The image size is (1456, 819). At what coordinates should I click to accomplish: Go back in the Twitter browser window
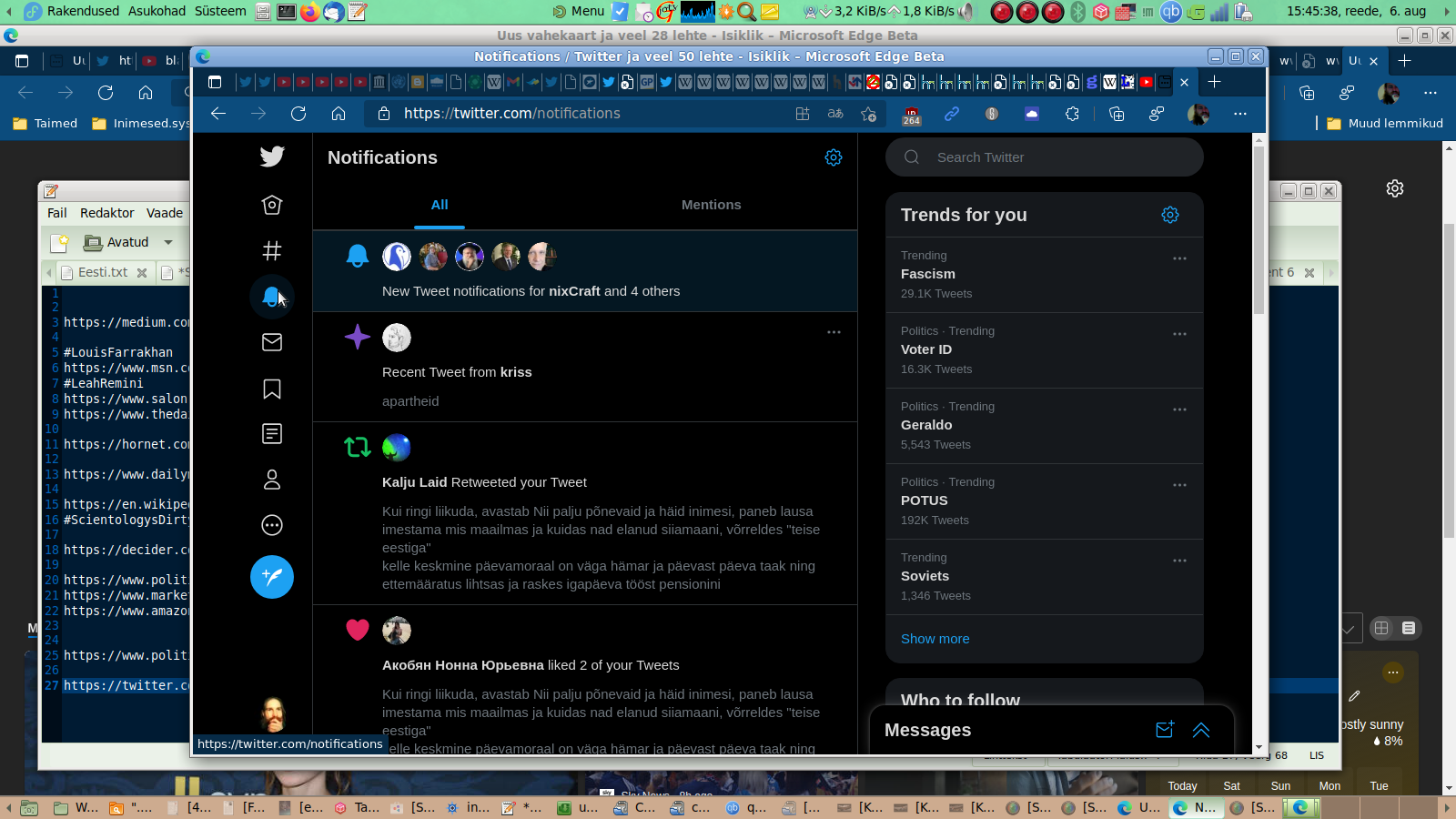click(218, 114)
